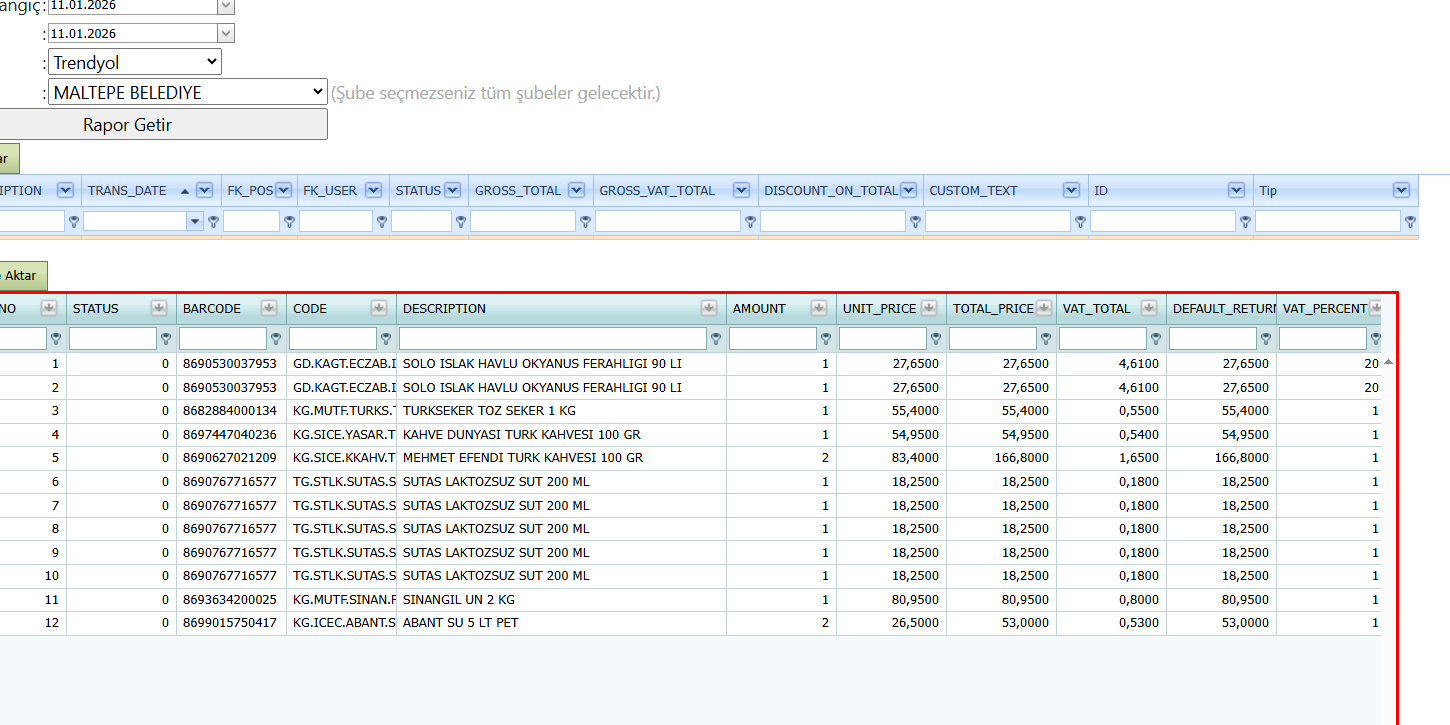This screenshot has width=1450, height=725.
Task: Click barcode cell 8682884000134
Action: pyautogui.click(x=231, y=411)
